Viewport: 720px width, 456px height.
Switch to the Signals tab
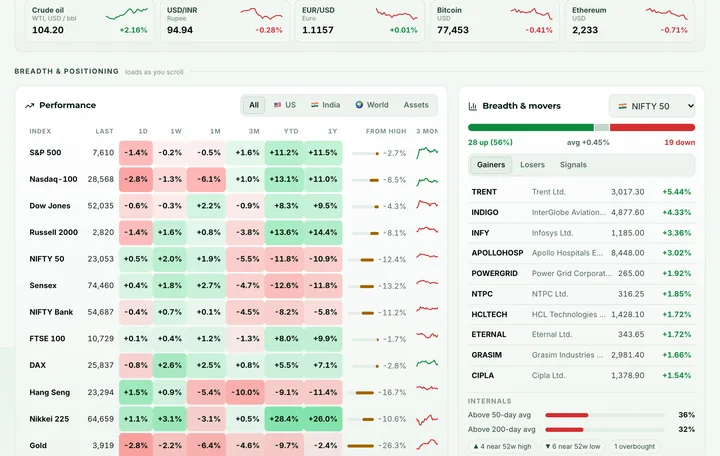click(x=573, y=165)
